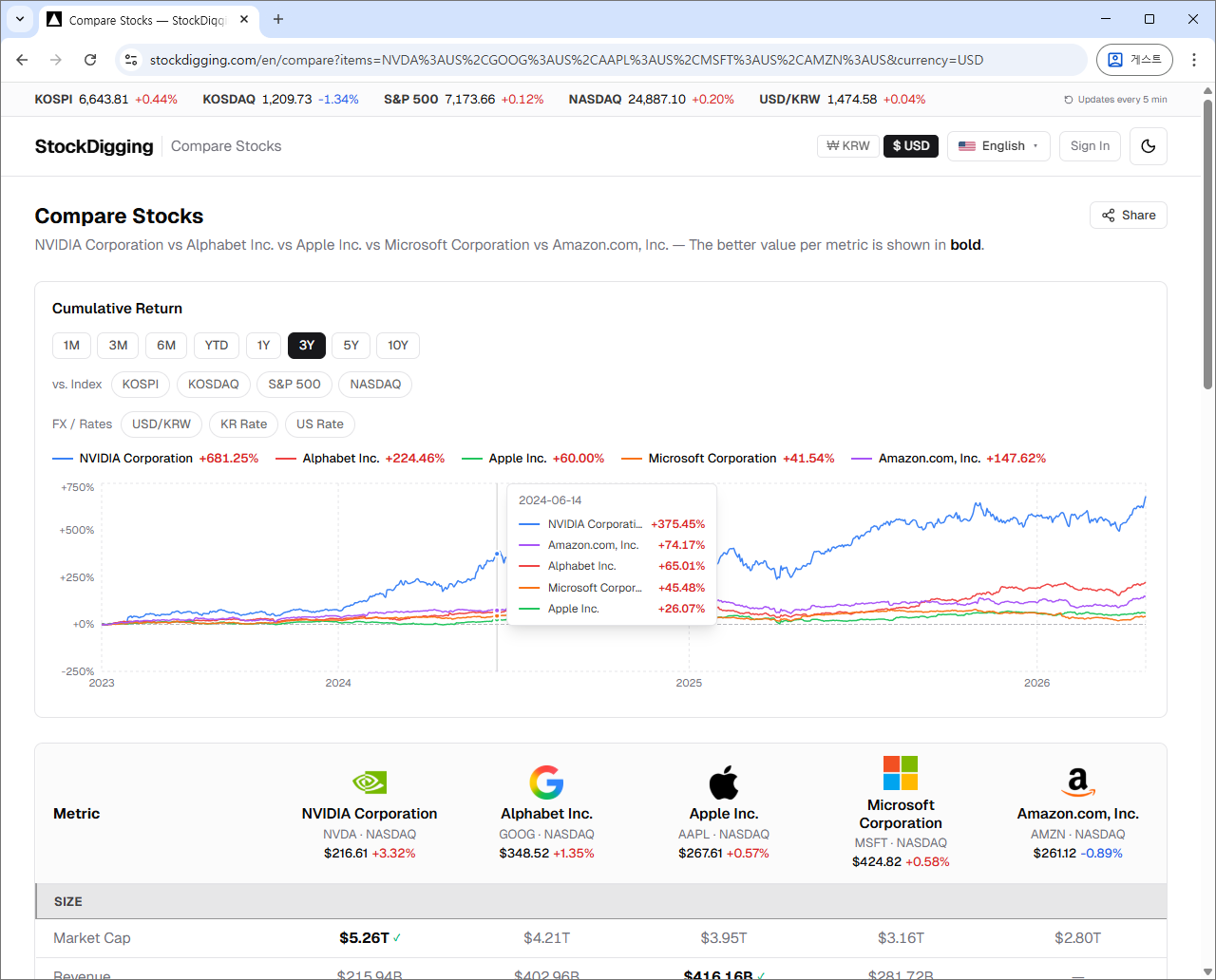Select the 3Y period
Image resolution: width=1216 pixels, height=980 pixels.
point(307,346)
